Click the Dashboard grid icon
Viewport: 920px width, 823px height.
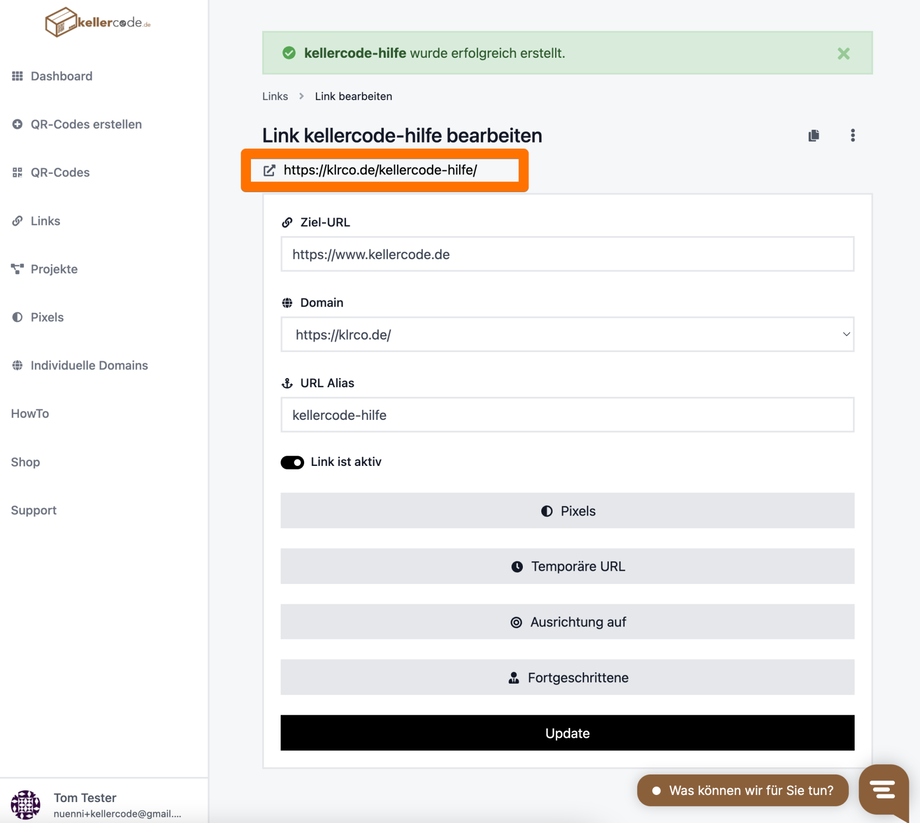(17, 76)
